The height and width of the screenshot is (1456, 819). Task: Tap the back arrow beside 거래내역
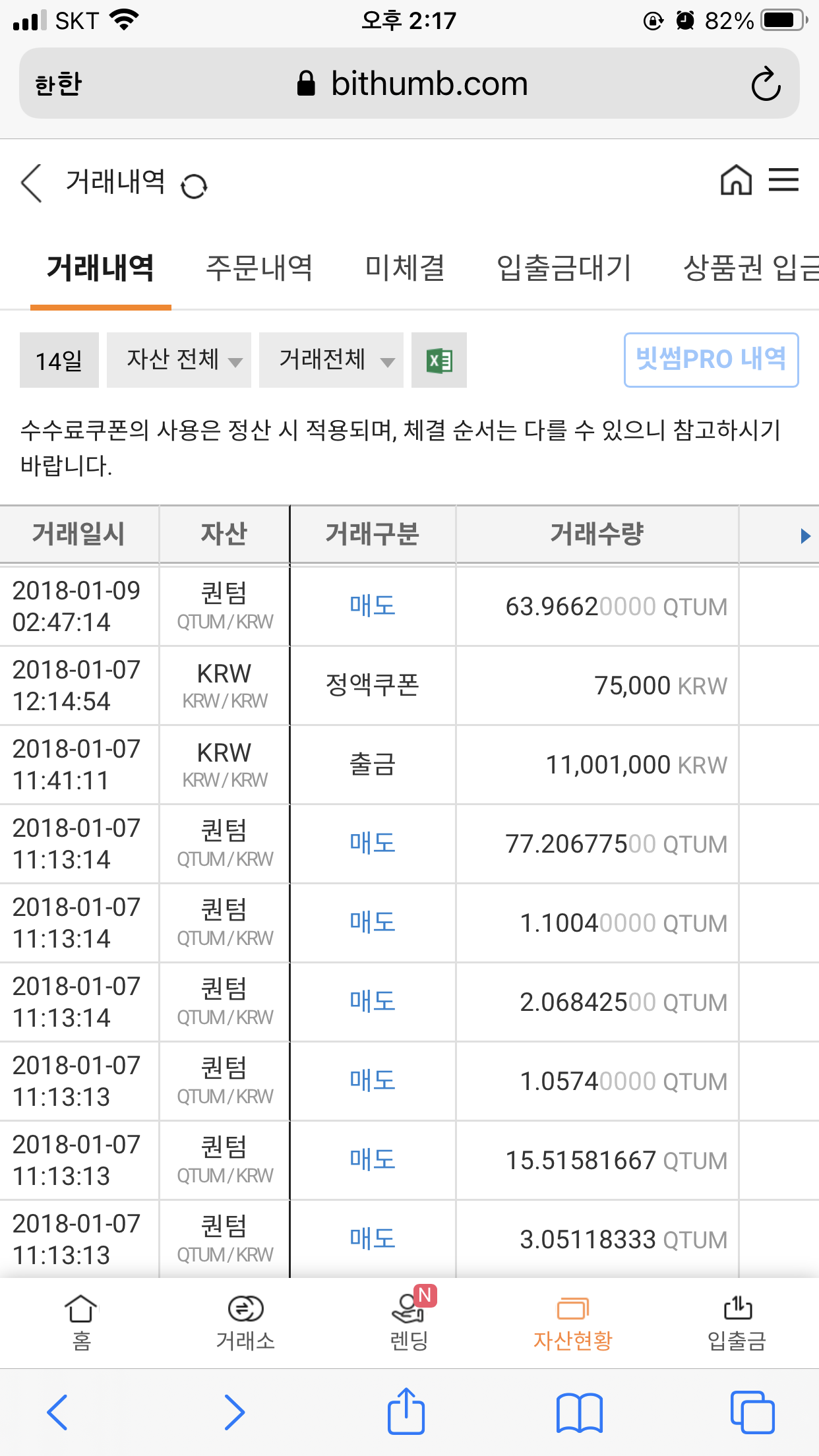point(32,183)
